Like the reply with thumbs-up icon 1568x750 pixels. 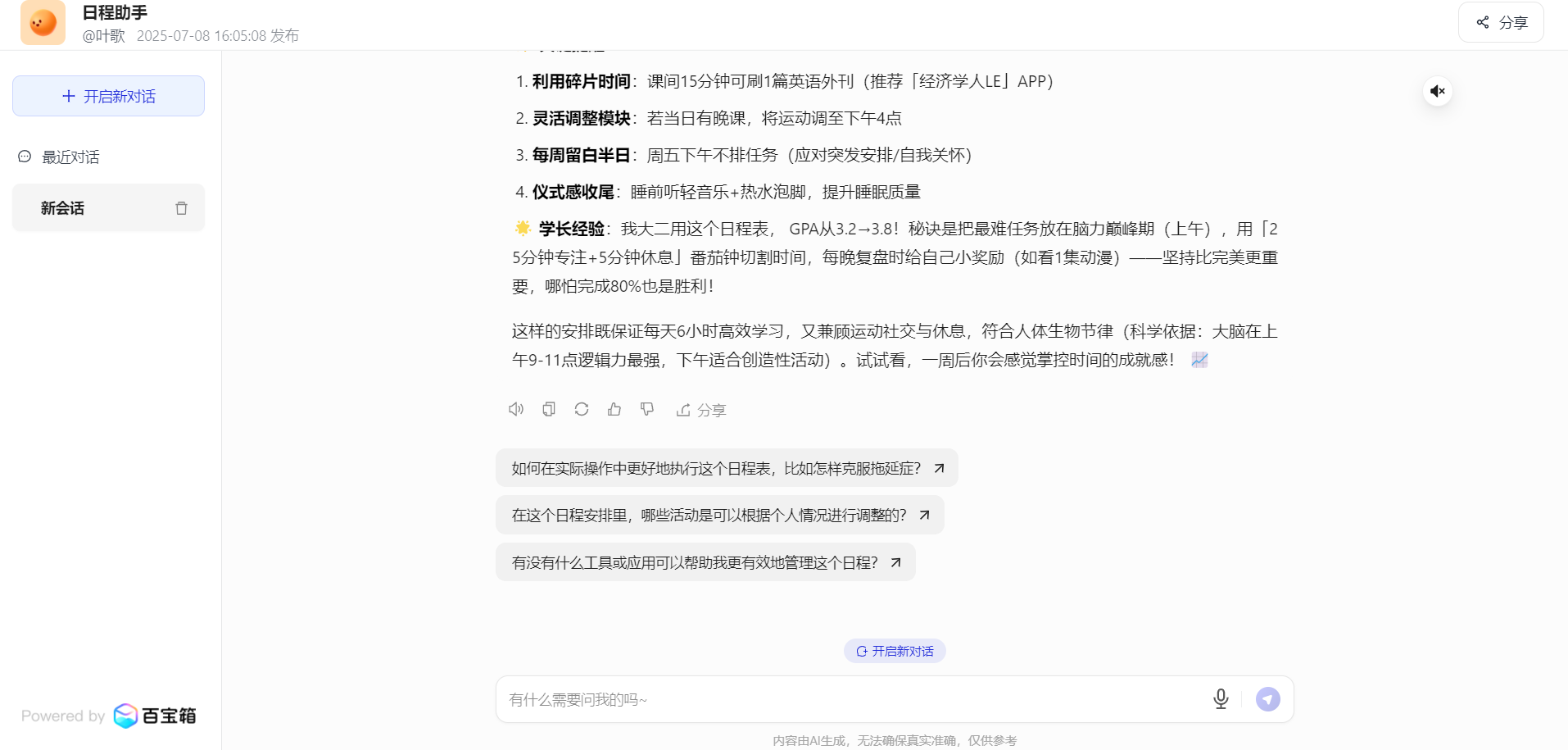614,409
